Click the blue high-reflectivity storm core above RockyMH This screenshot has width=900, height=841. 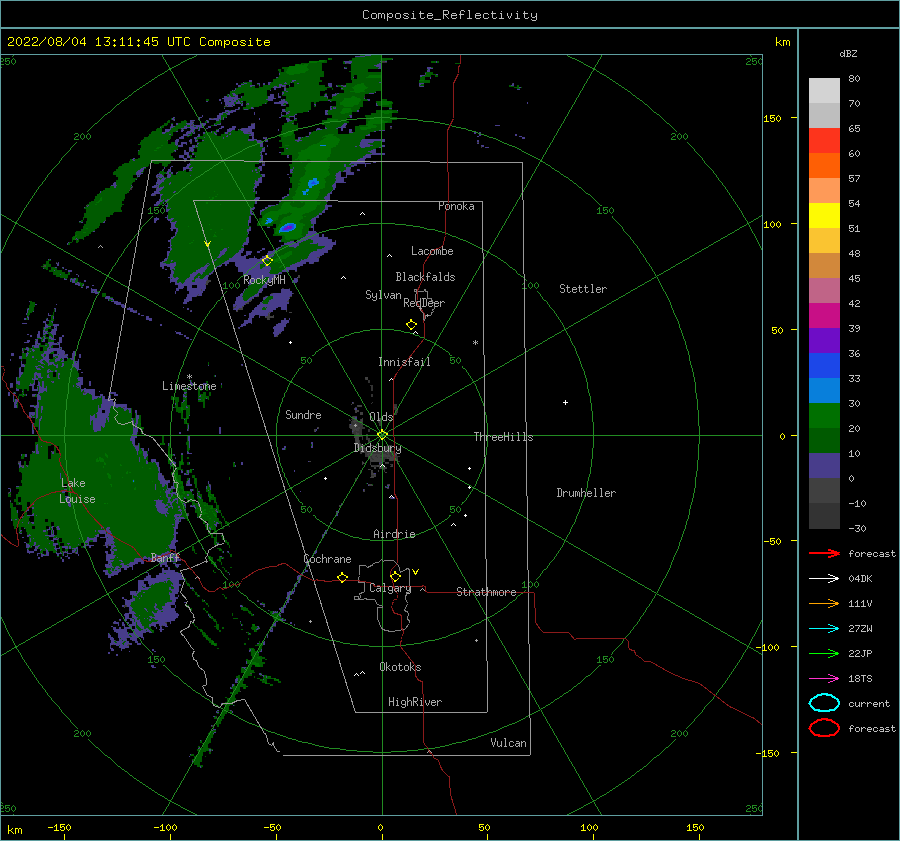(288, 228)
